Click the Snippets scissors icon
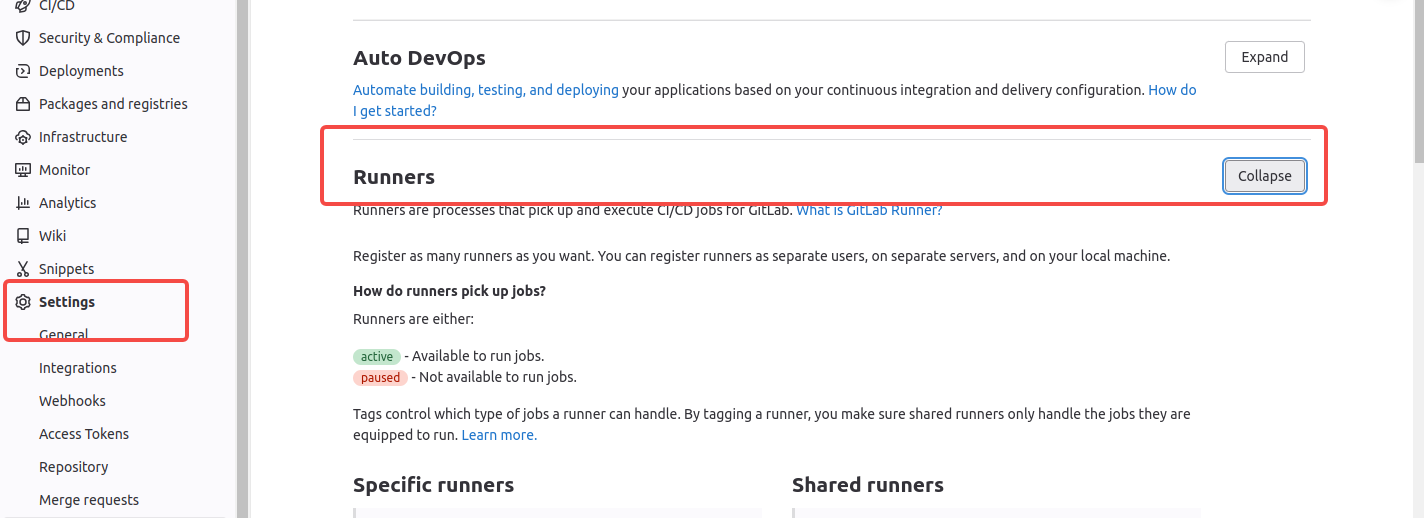Image resolution: width=1424 pixels, height=518 pixels. pos(23,269)
